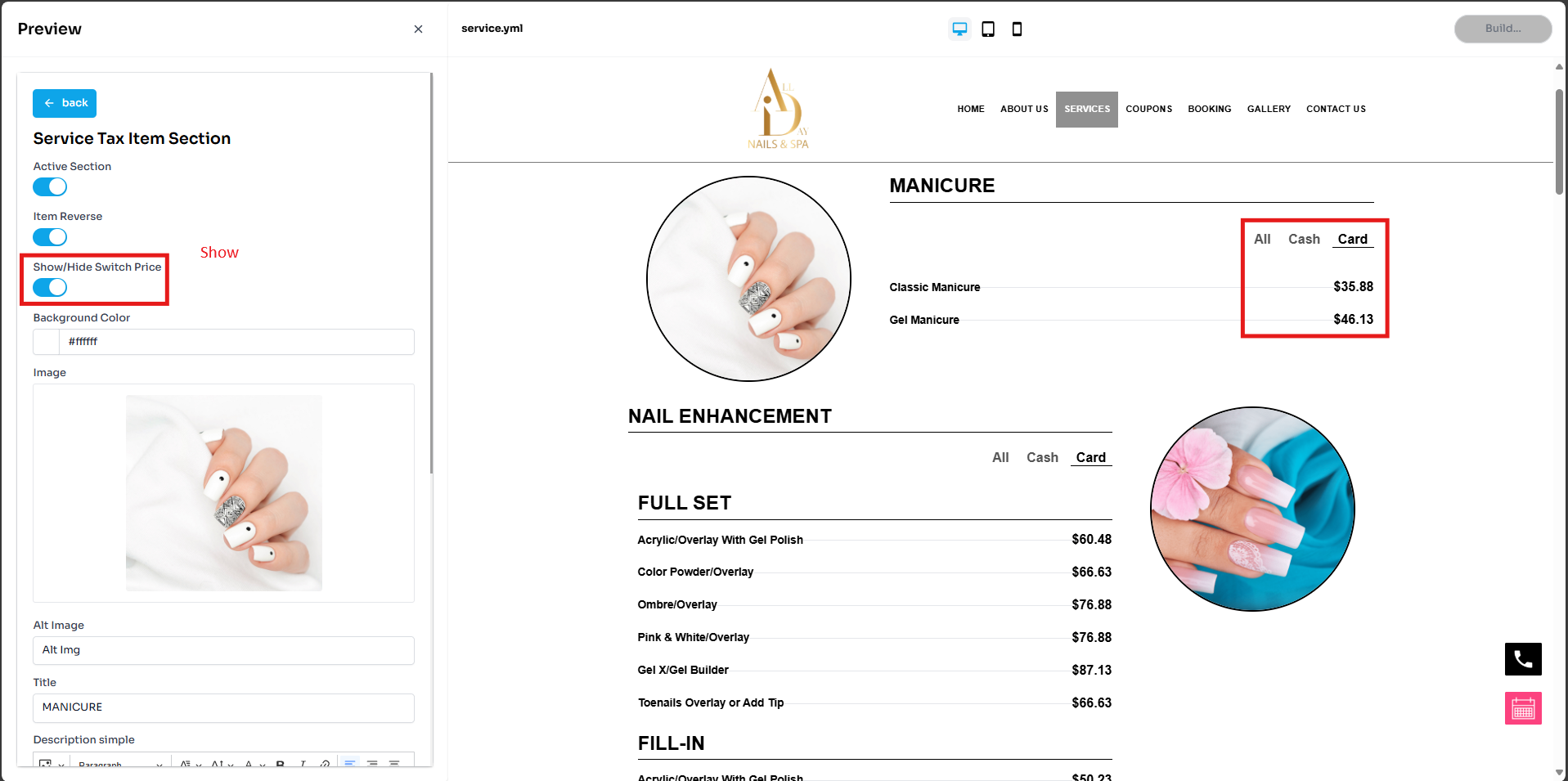The width and height of the screenshot is (1568, 781).
Task: Click the background color swatch
Action: [x=47, y=342]
